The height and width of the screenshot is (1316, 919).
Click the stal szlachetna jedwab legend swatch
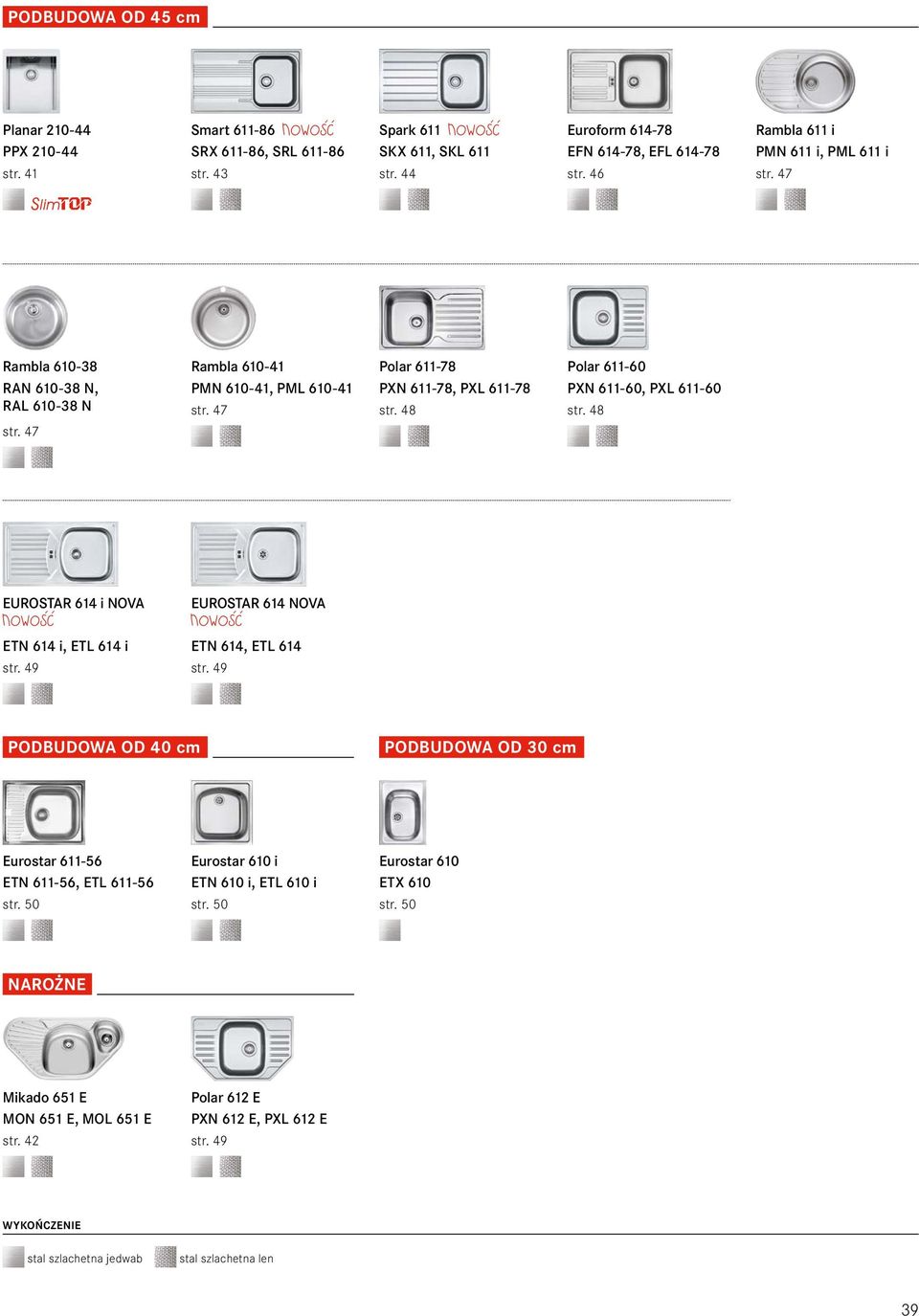coord(13,1257)
